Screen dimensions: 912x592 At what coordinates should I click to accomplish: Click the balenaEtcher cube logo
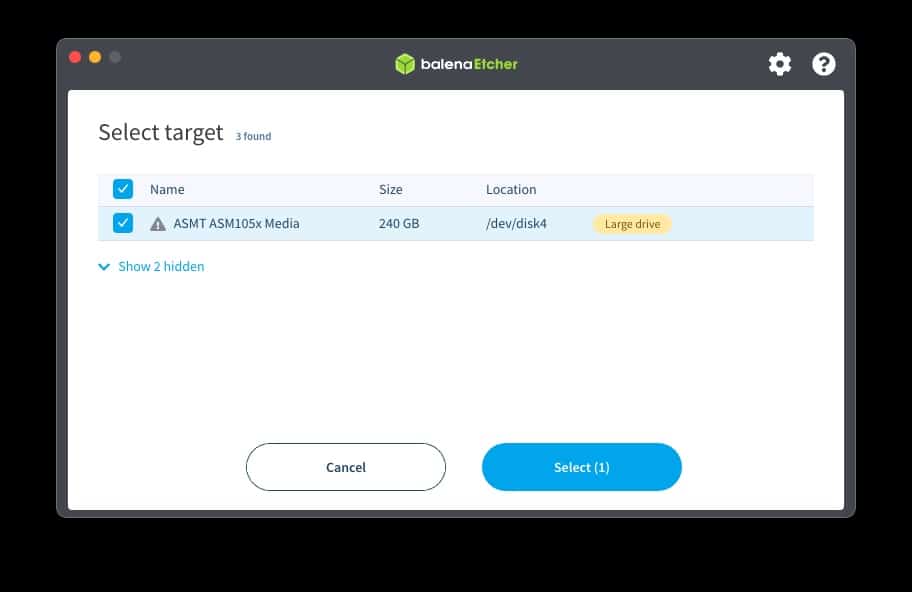(405, 64)
